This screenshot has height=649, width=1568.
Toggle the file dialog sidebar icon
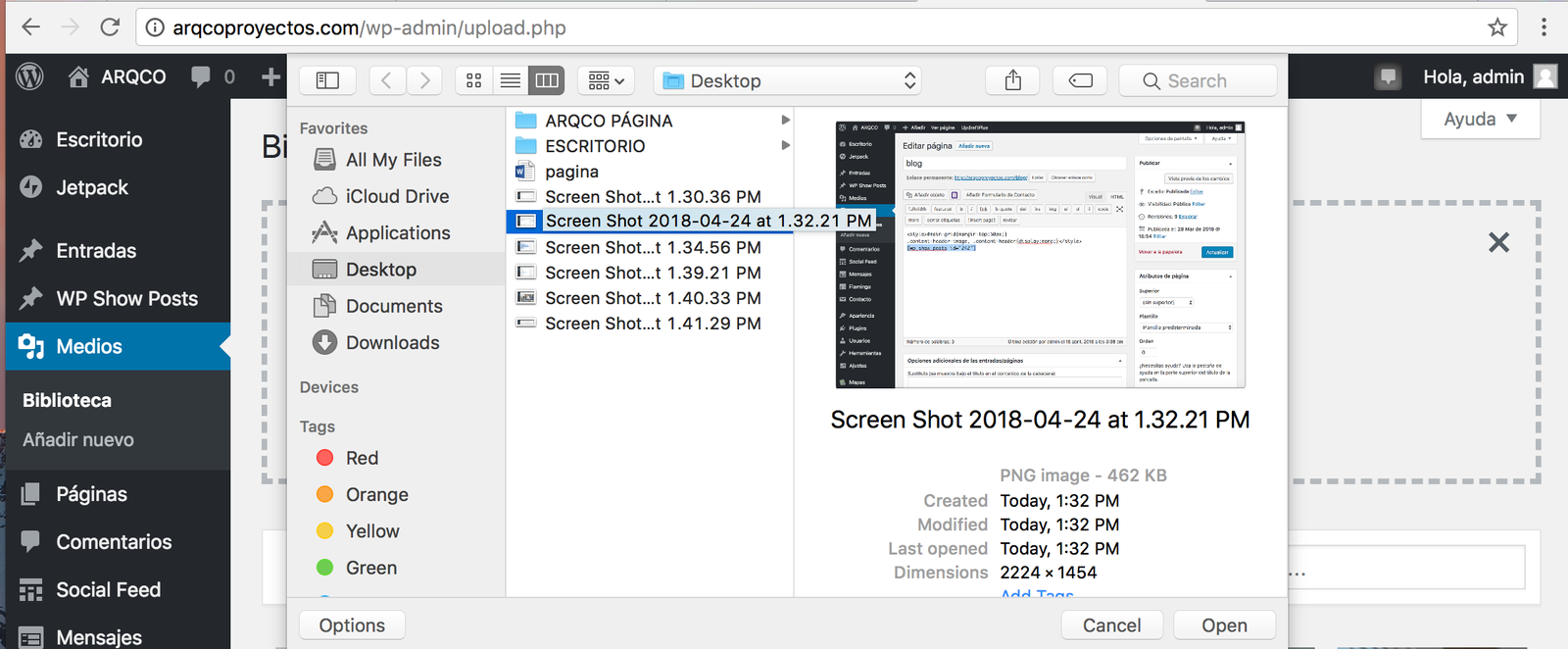[327, 80]
